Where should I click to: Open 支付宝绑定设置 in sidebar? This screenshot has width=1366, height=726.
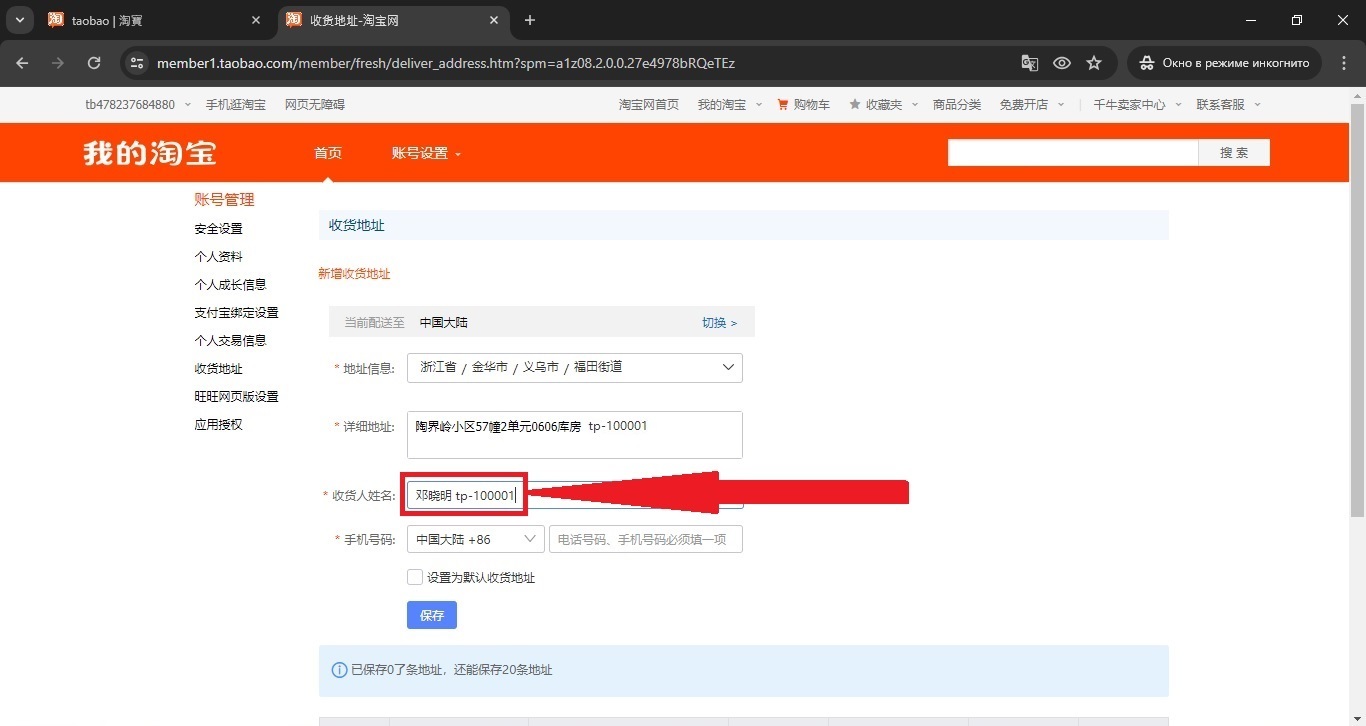(x=236, y=313)
